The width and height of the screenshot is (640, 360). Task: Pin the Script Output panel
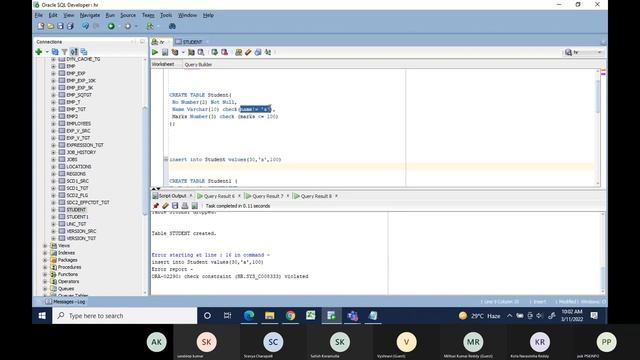tap(156, 206)
